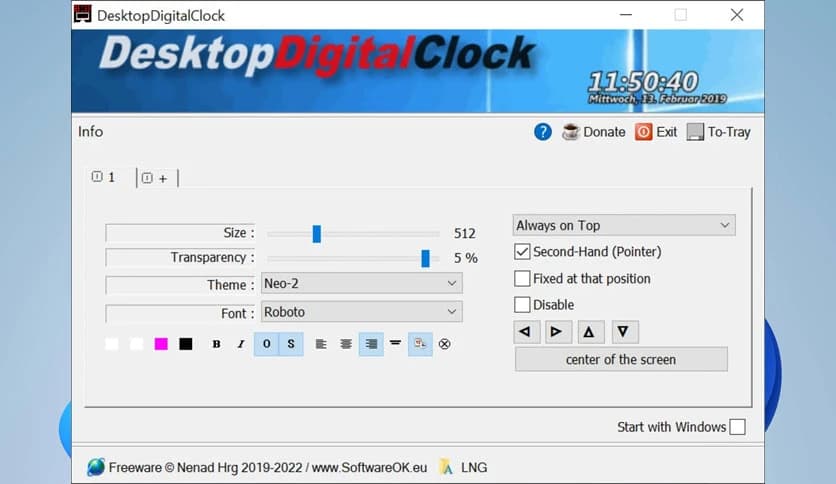The width and height of the screenshot is (836, 484).
Task: Add a new clock with the + tab
Action: [x=157, y=178]
